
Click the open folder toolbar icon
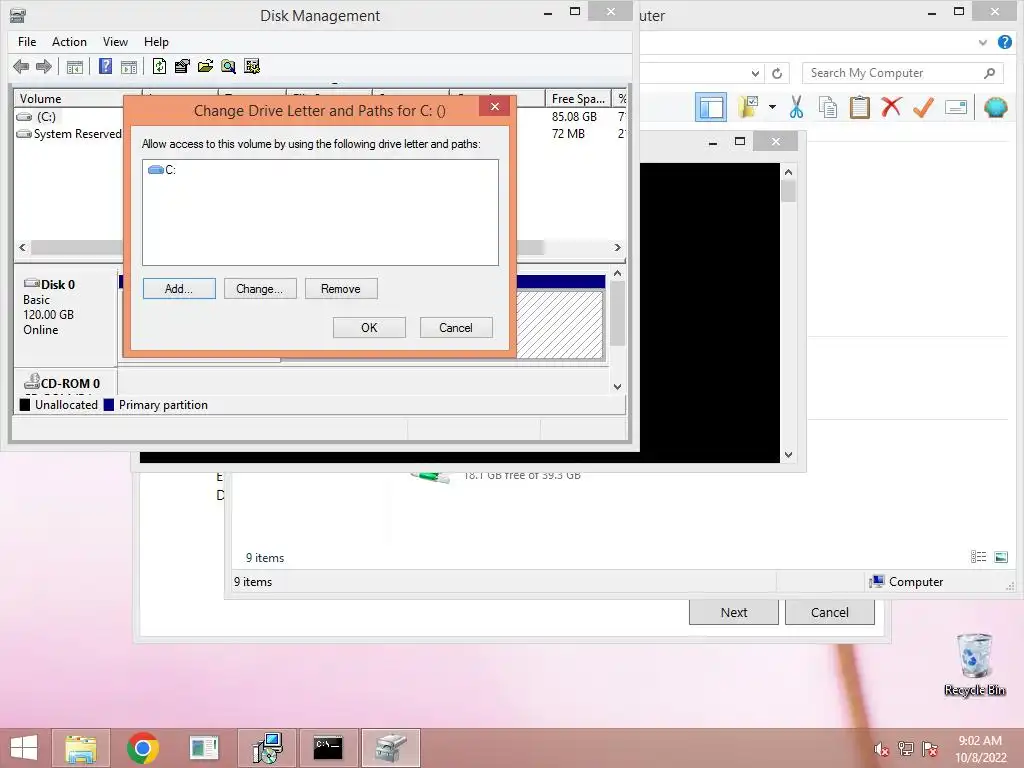pos(205,66)
